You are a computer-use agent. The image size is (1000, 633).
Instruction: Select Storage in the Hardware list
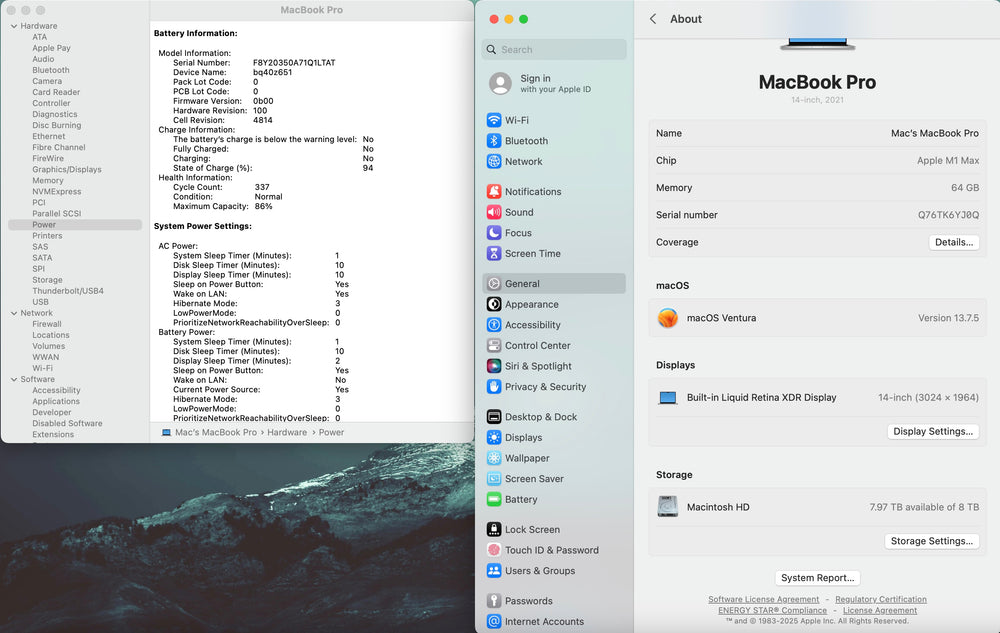[47, 280]
